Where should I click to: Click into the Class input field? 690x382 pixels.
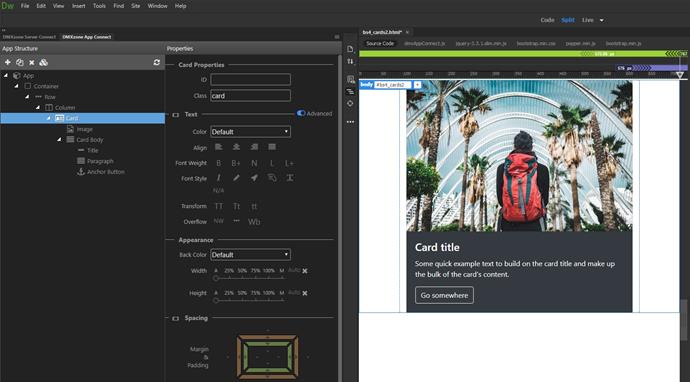(x=250, y=96)
